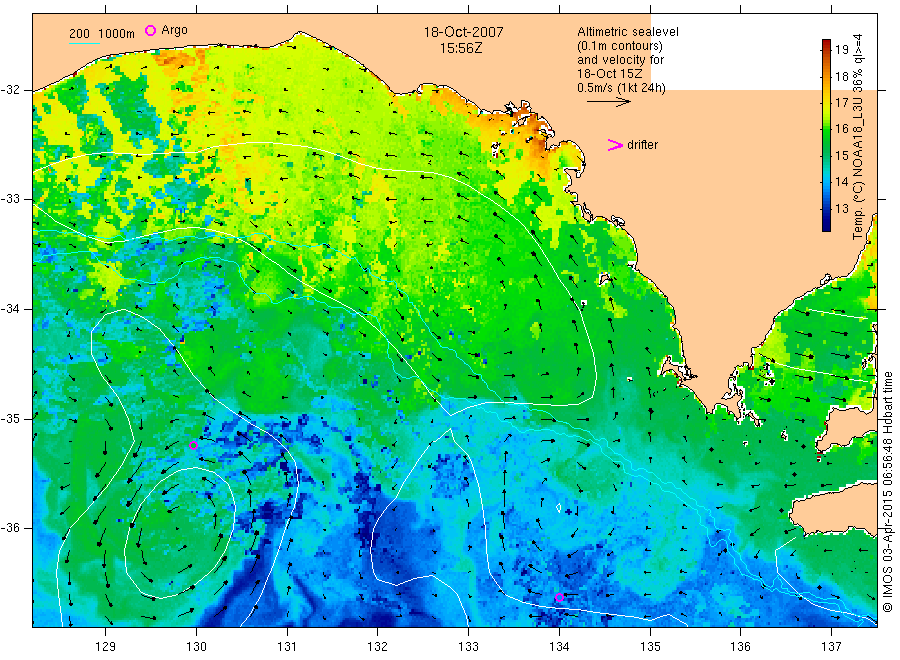The image size is (900, 660).
Task: Click the 0.5m/s velocity scale arrow
Action: (608, 102)
